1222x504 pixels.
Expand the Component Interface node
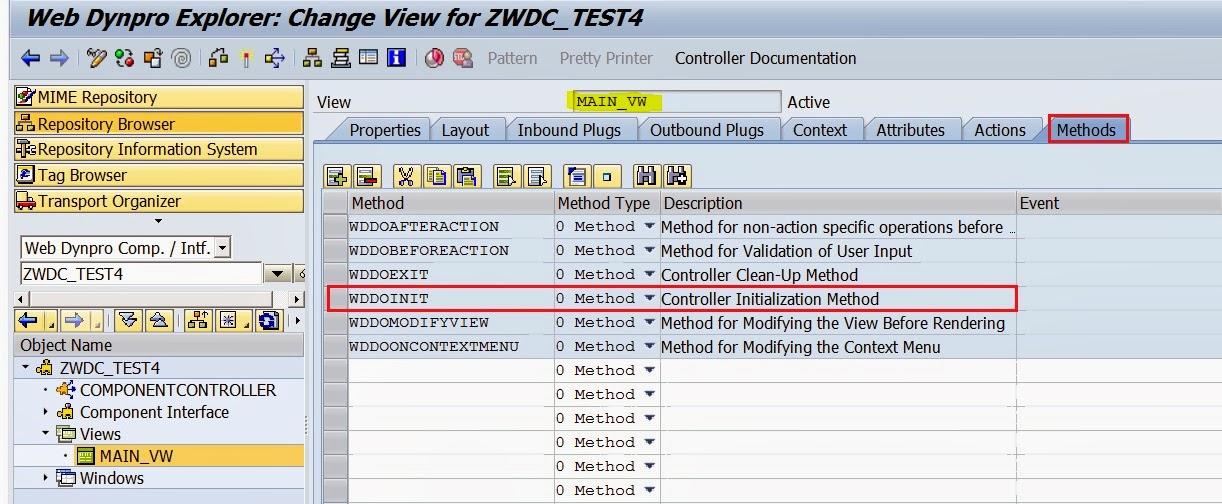(x=45, y=412)
